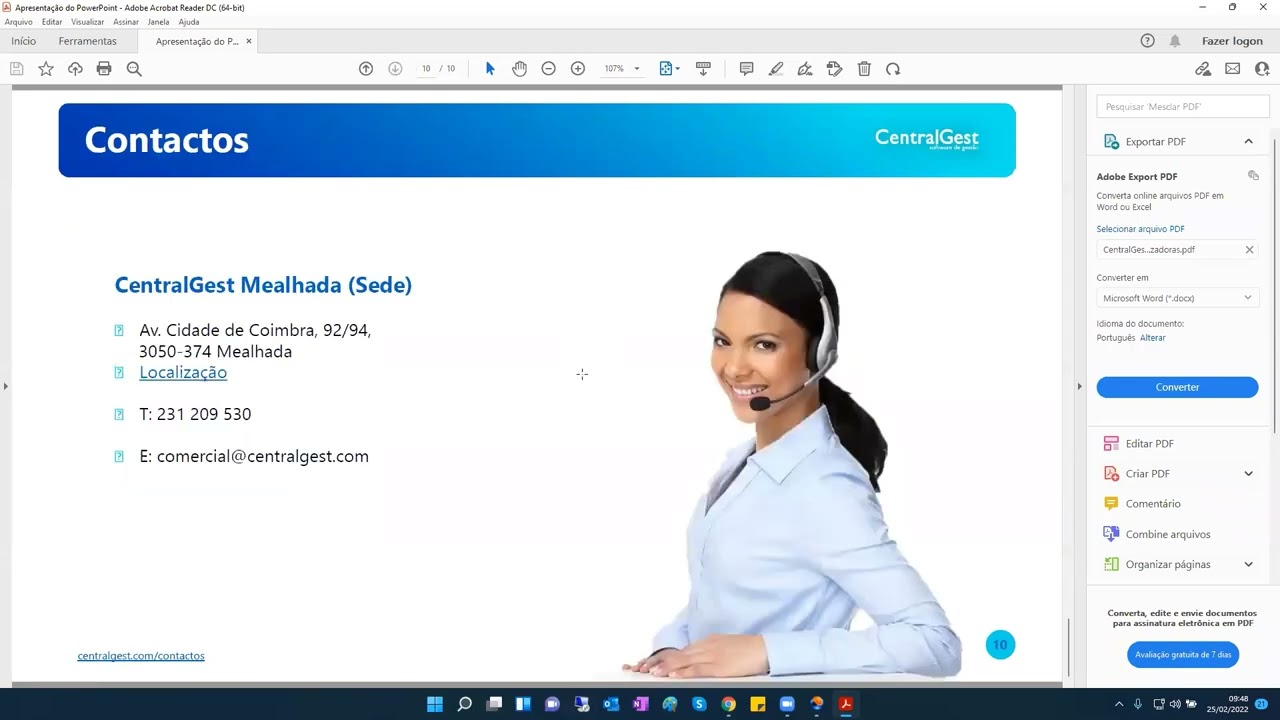Click Avaliação gratuita de 7 dias
Screen dimensions: 1280x720
coord(1183,655)
